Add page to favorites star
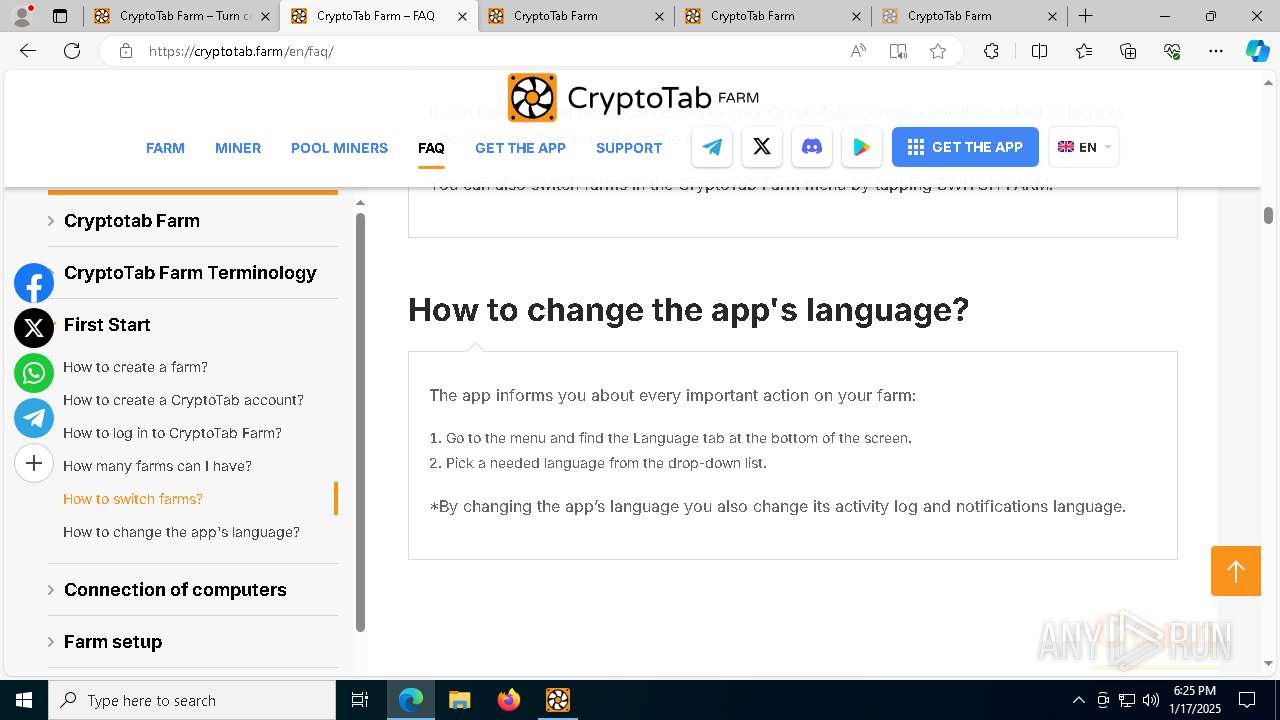1280x720 pixels. (938, 51)
